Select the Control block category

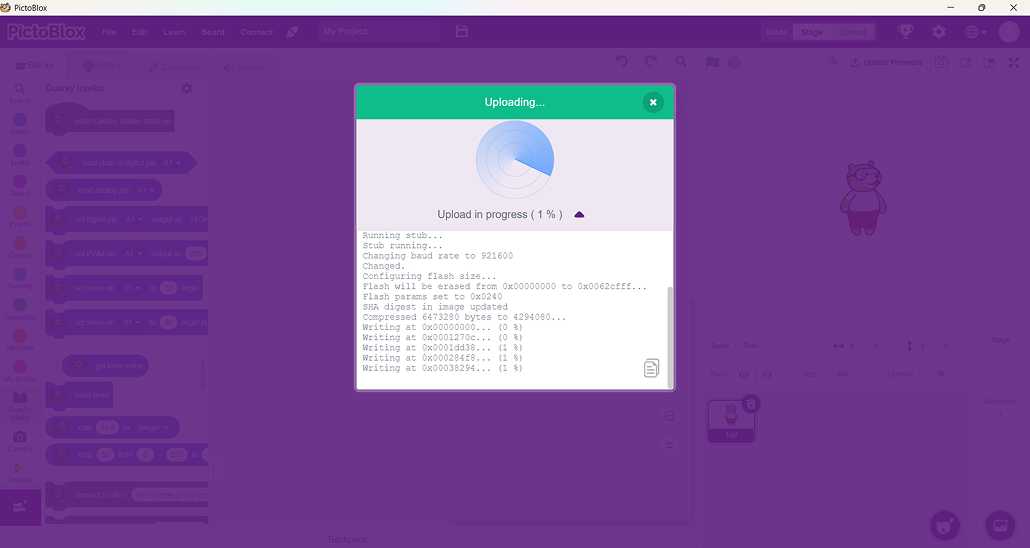point(20,248)
